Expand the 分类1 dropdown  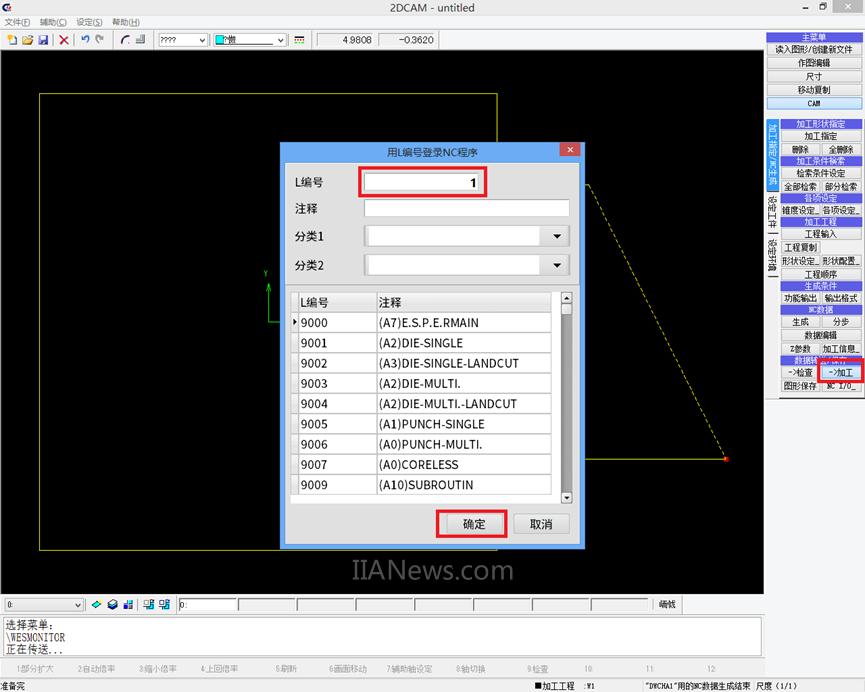(x=557, y=237)
